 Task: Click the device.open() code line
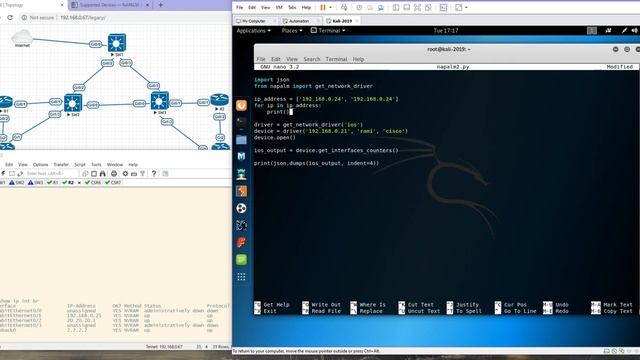[x=275, y=138]
